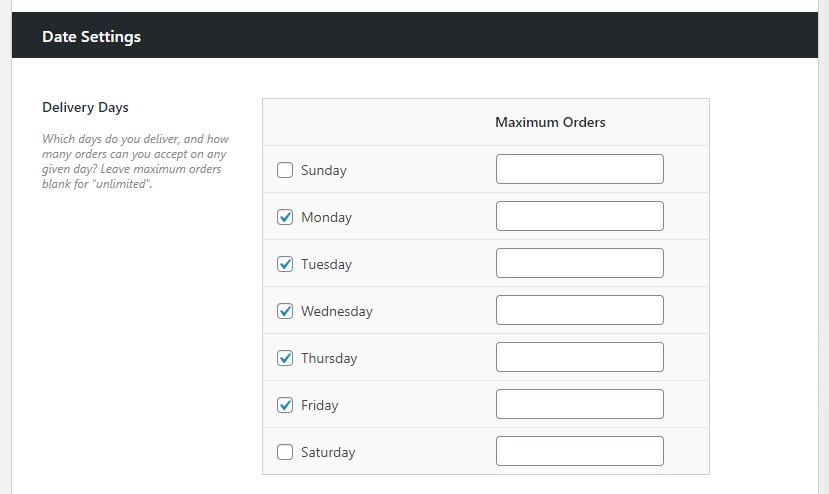Toggle the Thursday delivery checkbox
The width and height of the screenshot is (829, 494).
[285, 358]
